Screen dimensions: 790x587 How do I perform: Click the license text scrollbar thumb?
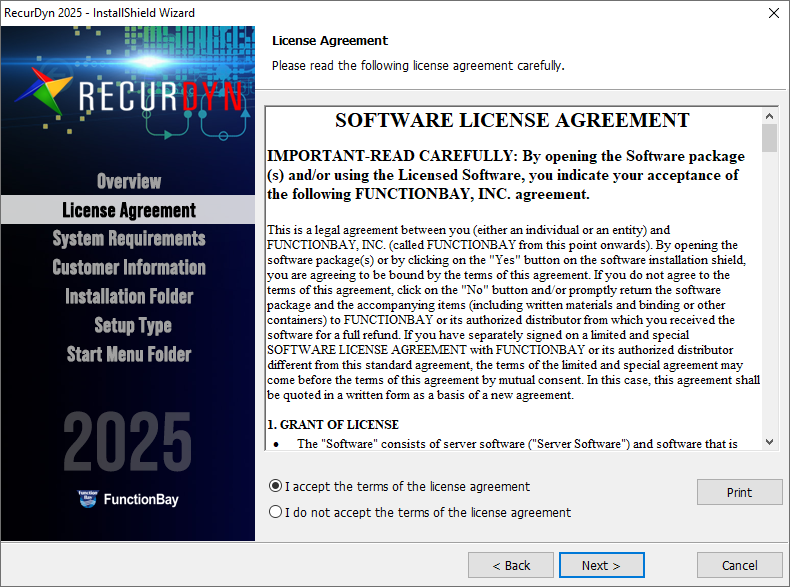(x=769, y=138)
